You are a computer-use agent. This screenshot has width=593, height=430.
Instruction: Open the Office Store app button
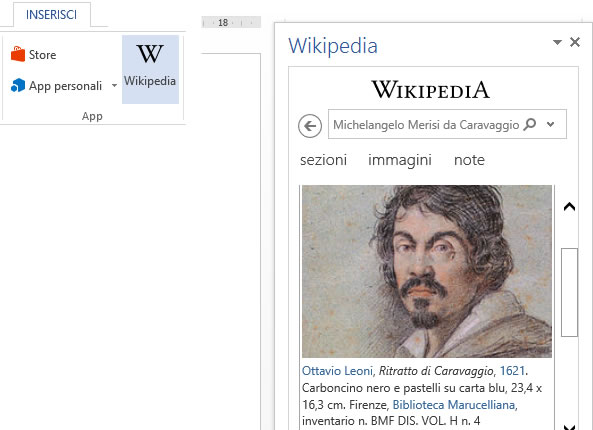[34, 54]
